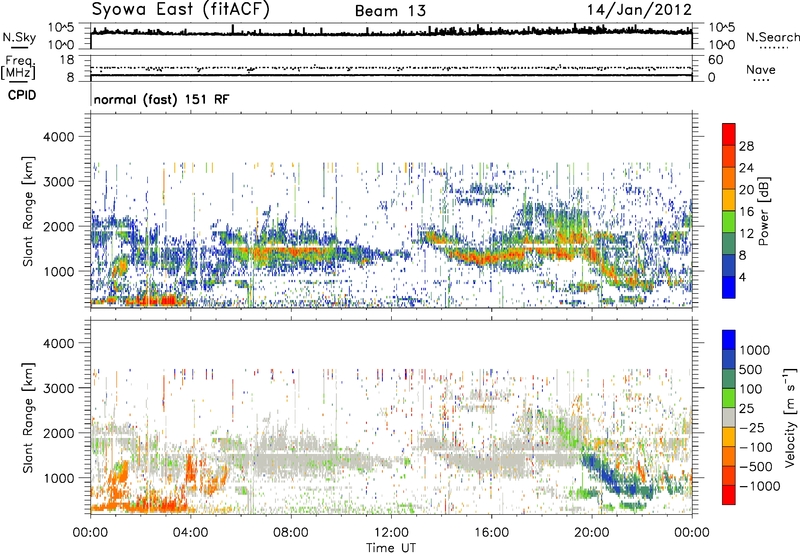Image resolution: width=800 pixels, height=554 pixels.
Task: Click the 'Syowa East (fitACF)' title
Action: point(181,9)
